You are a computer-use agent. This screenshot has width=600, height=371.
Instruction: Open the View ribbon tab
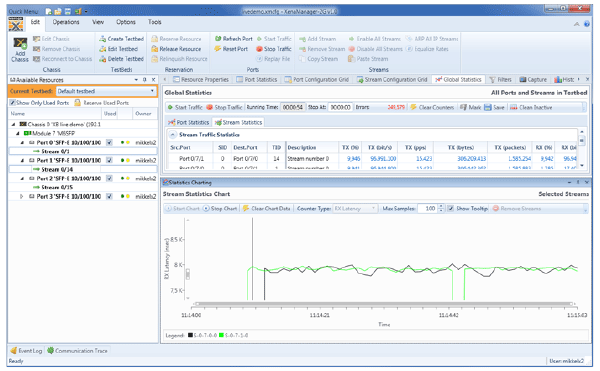(98, 22)
